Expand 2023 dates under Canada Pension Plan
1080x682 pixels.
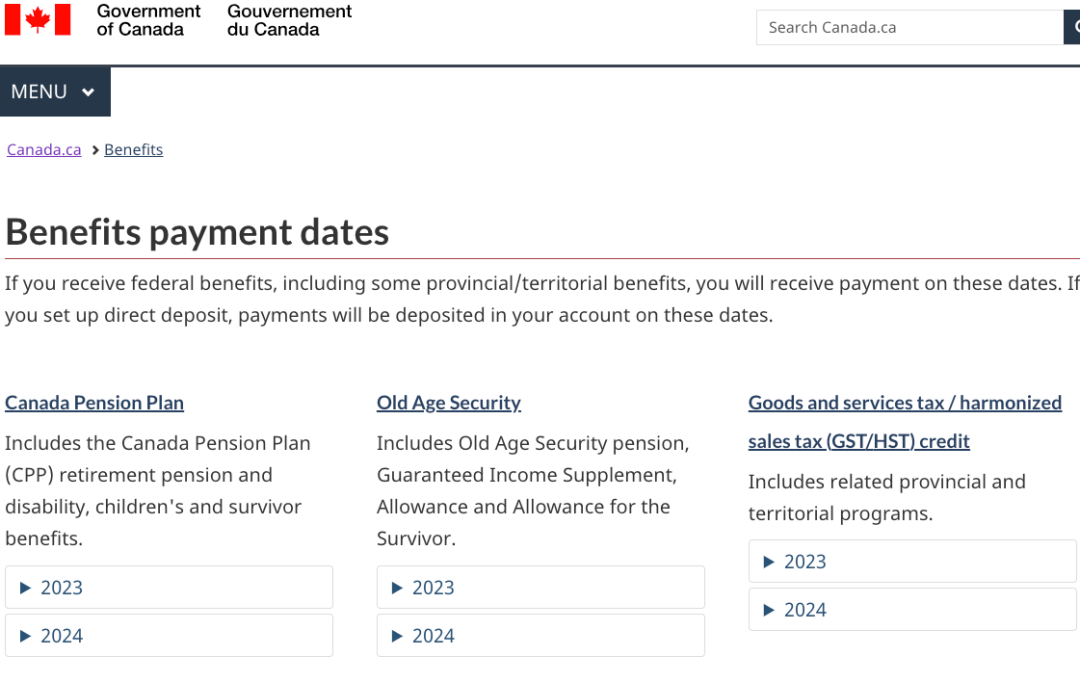[x=168, y=588]
